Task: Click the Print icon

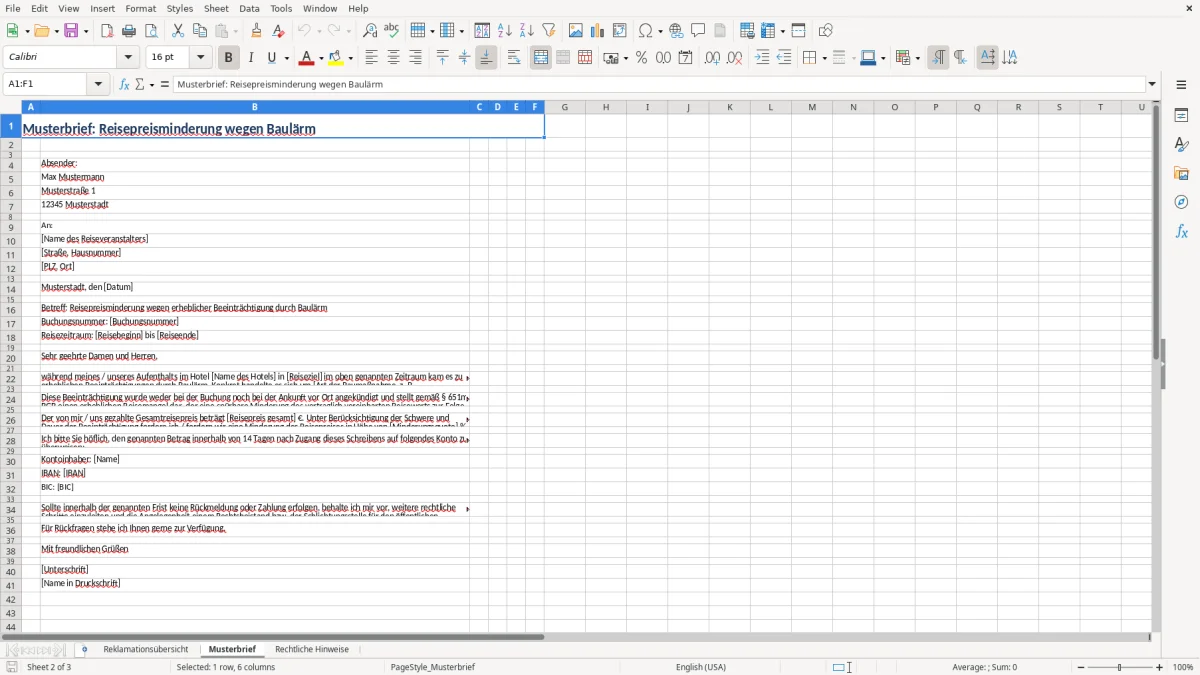Action: coord(129,31)
